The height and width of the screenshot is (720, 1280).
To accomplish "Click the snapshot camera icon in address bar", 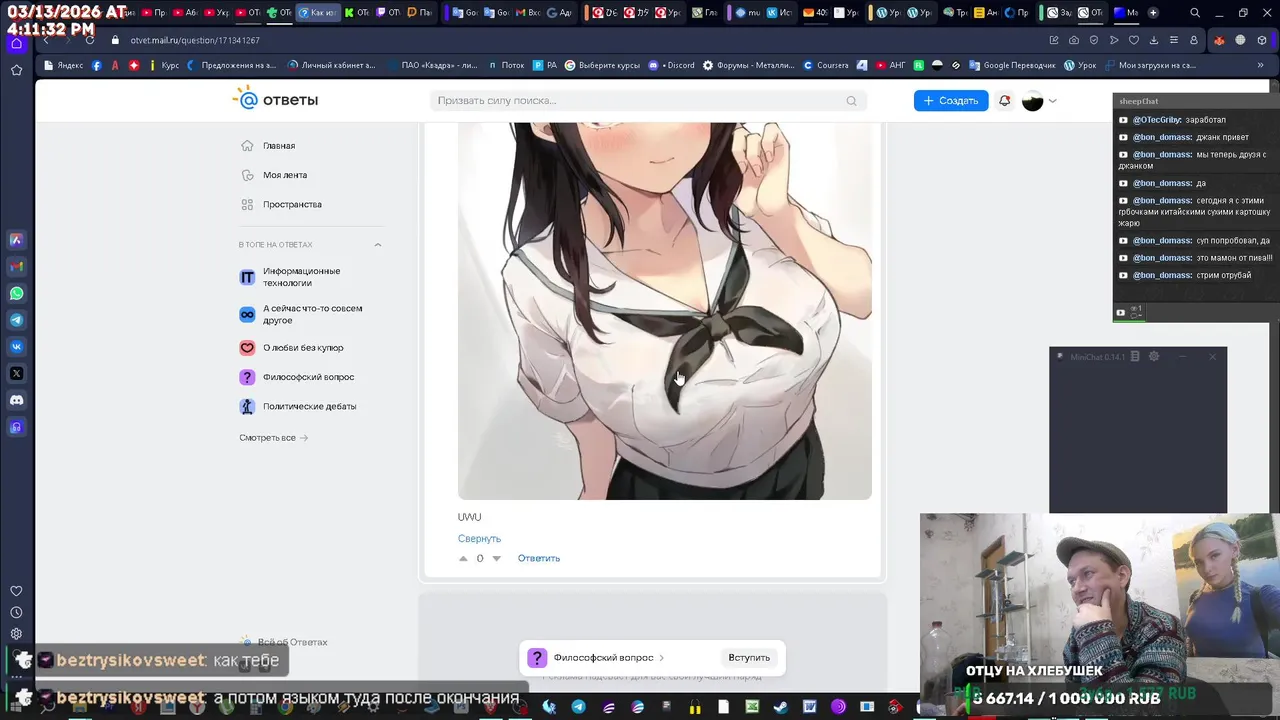I will pyautogui.click(x=1074, y=40).
